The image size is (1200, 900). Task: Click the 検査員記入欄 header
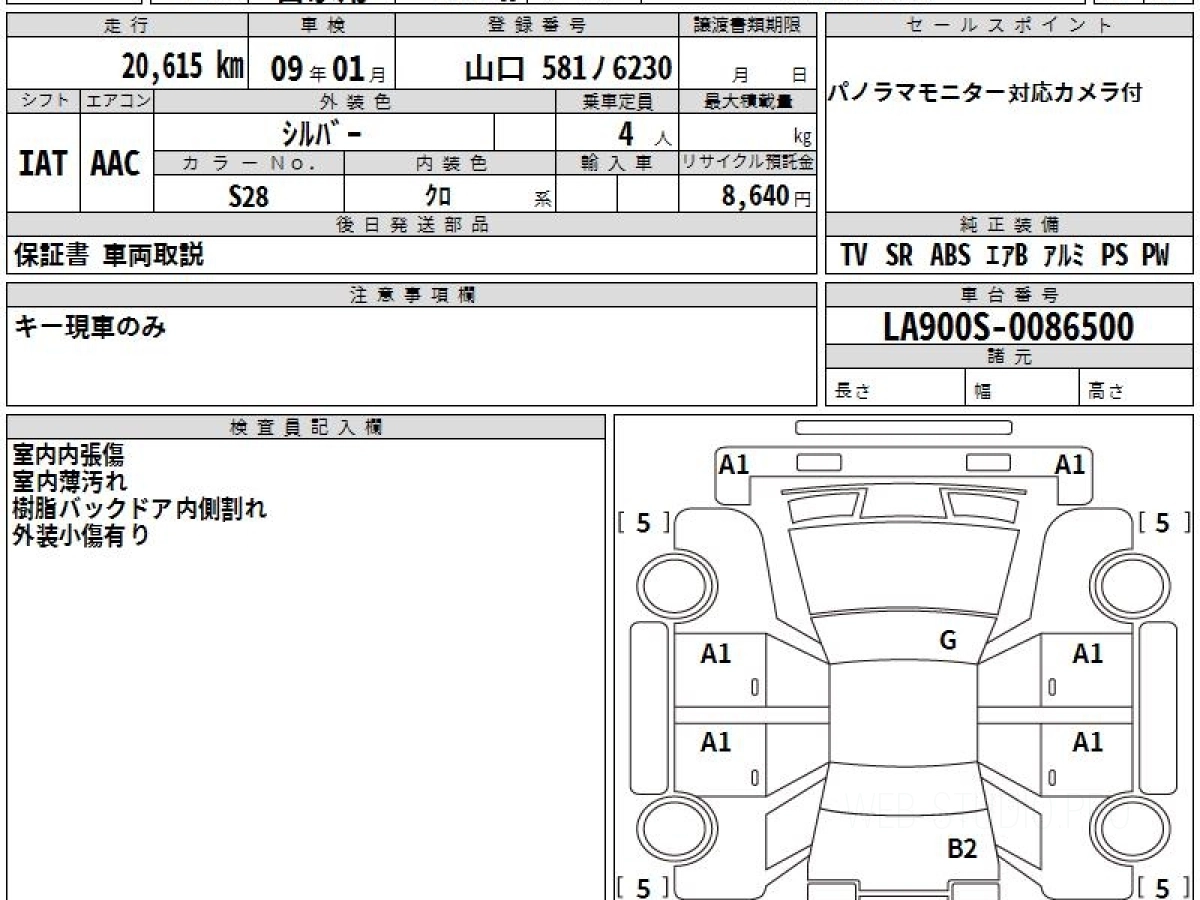point(306,427)
